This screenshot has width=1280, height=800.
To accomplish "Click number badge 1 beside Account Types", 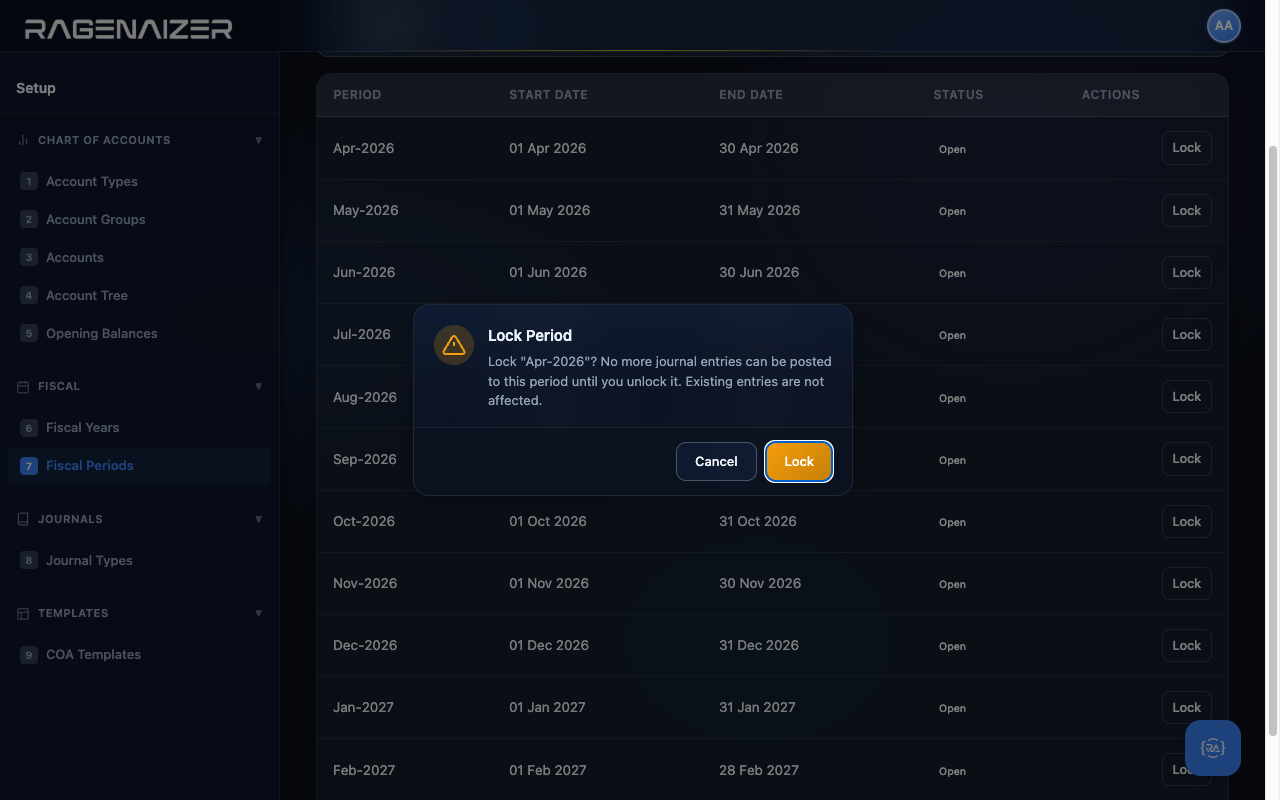I will coord(29,181).
